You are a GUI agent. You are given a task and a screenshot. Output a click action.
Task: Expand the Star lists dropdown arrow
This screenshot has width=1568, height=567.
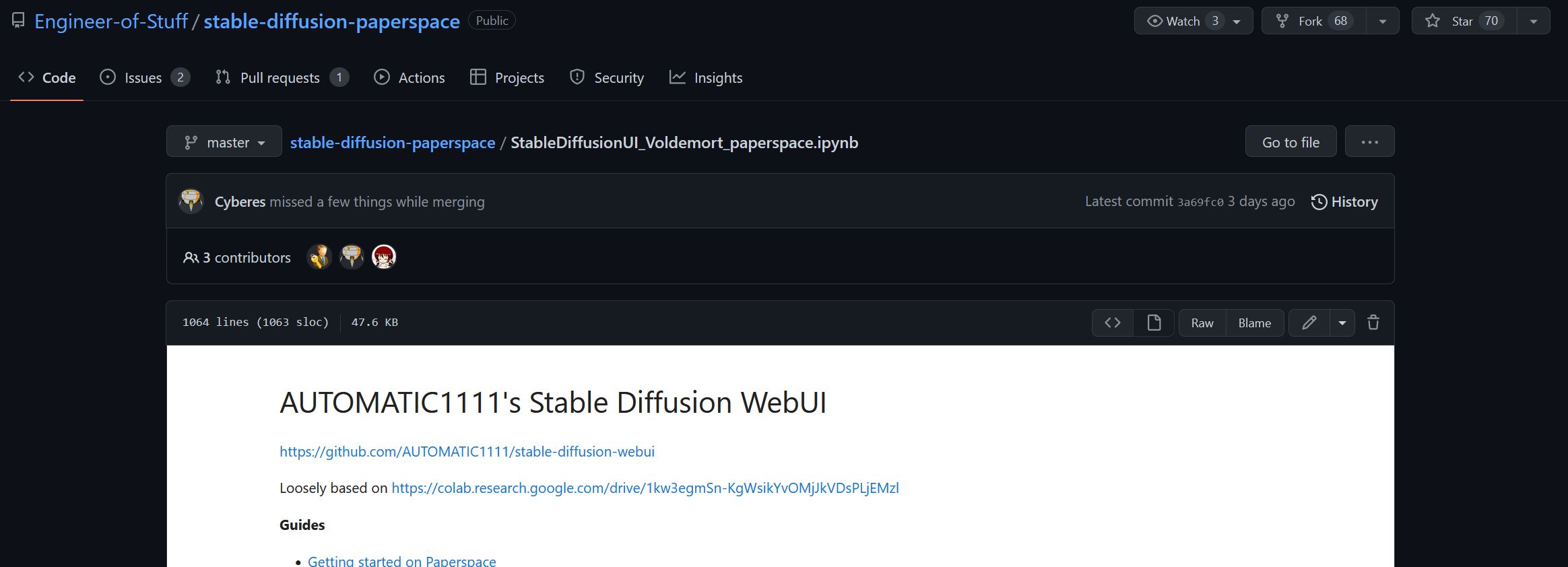1534,22
